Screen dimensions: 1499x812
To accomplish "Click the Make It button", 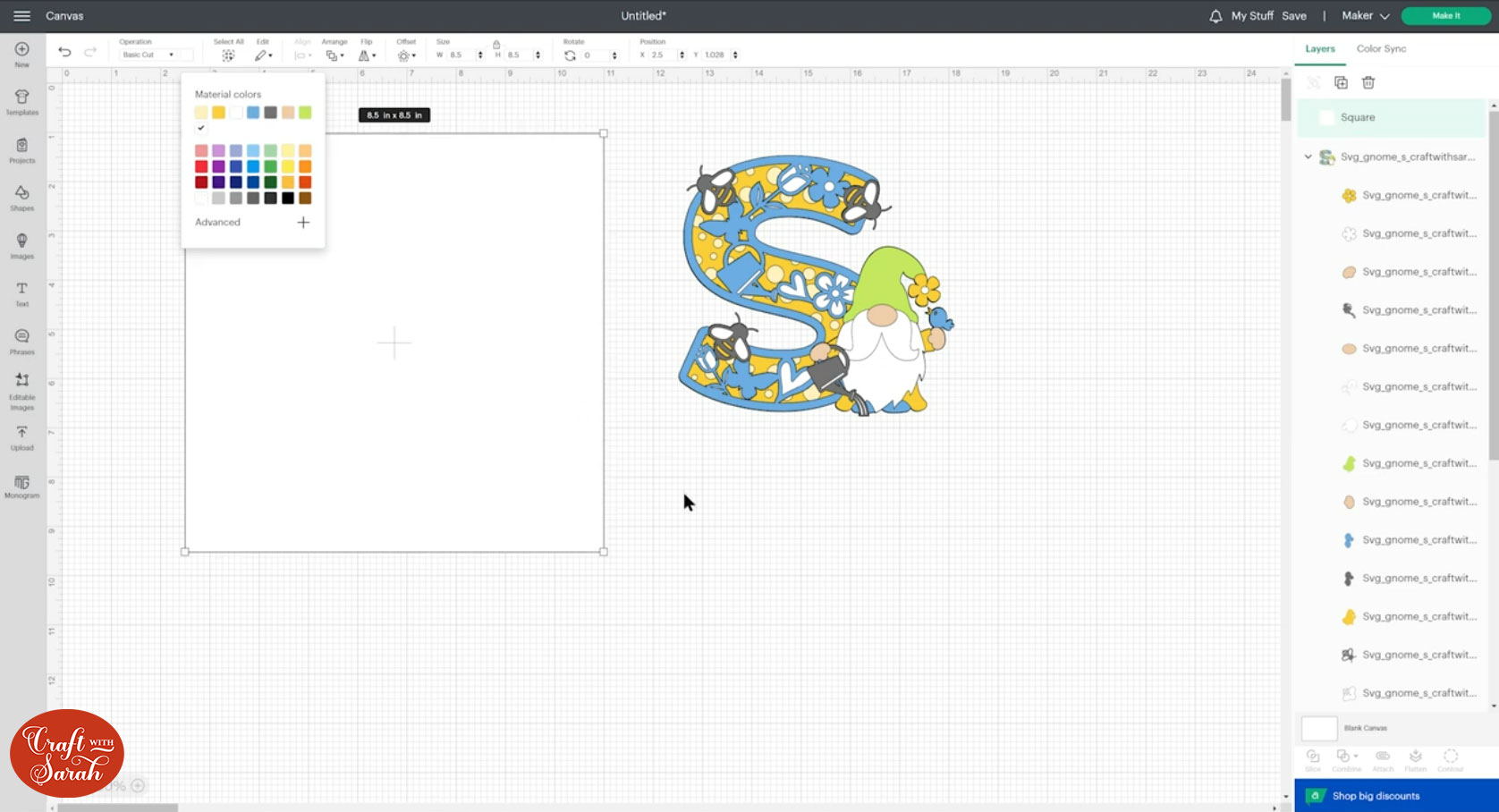I will point(1445,16).
